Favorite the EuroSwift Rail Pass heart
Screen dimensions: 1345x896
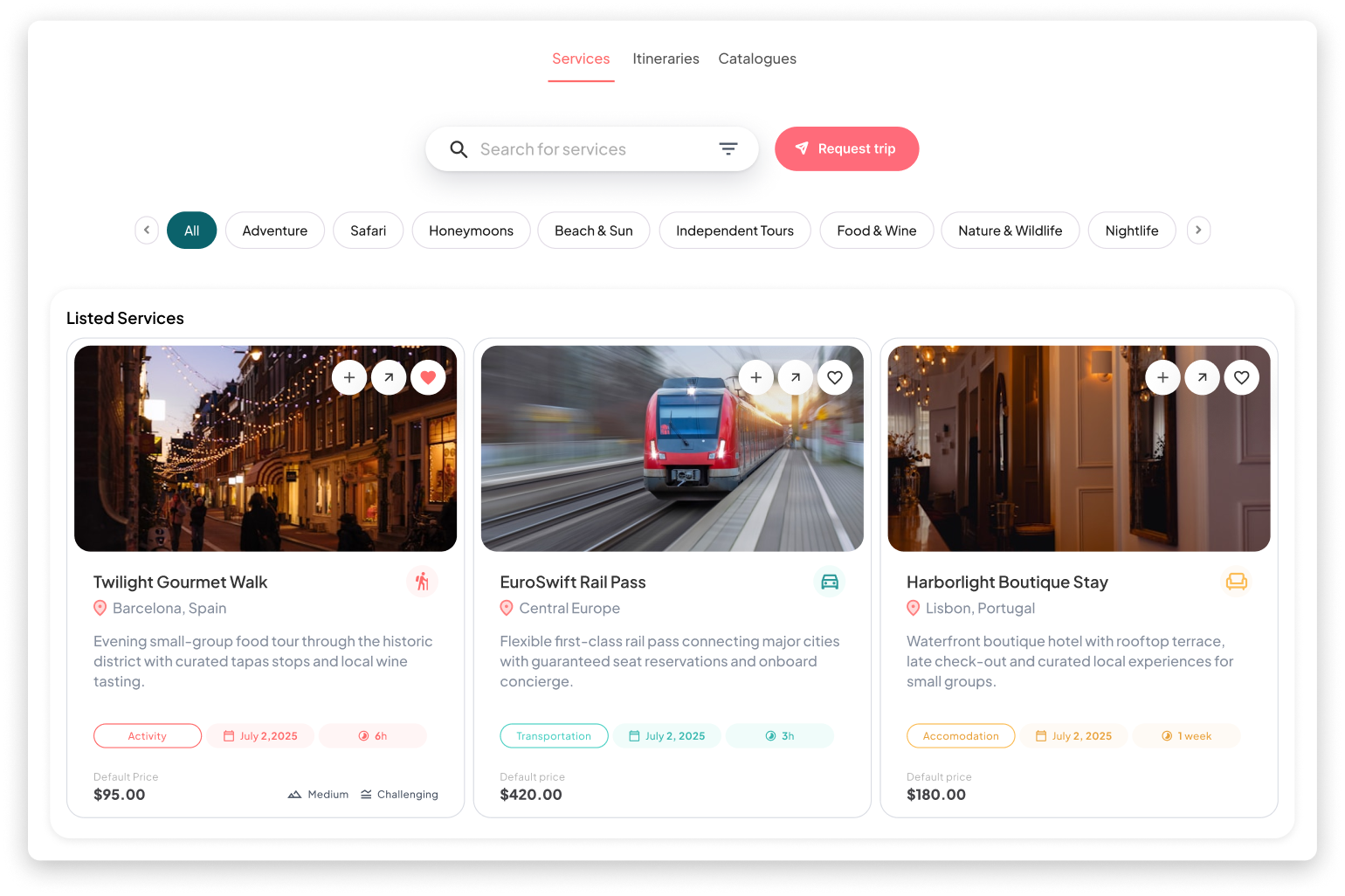(835, 377)
